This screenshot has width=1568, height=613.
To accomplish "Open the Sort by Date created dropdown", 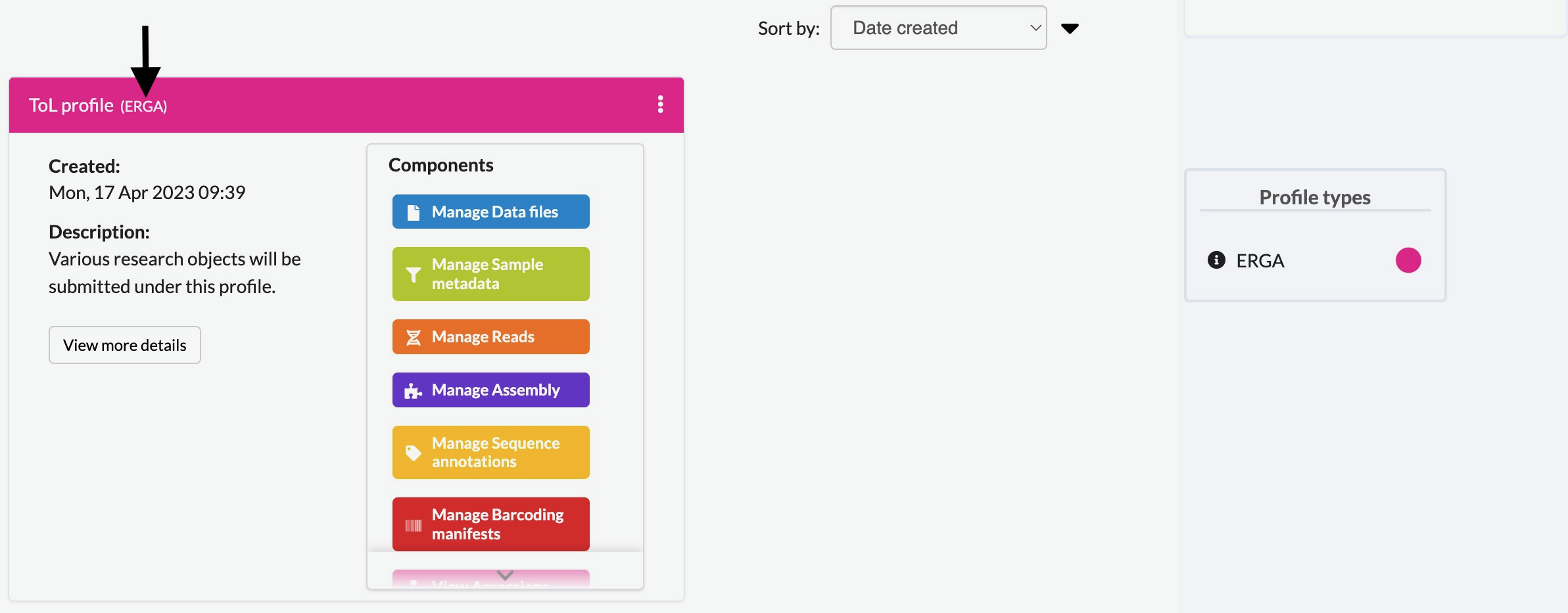I will point(938,28).
